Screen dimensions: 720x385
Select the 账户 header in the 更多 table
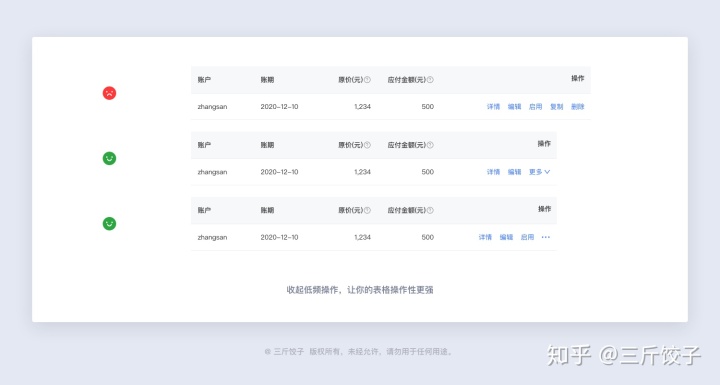[204, 145]
